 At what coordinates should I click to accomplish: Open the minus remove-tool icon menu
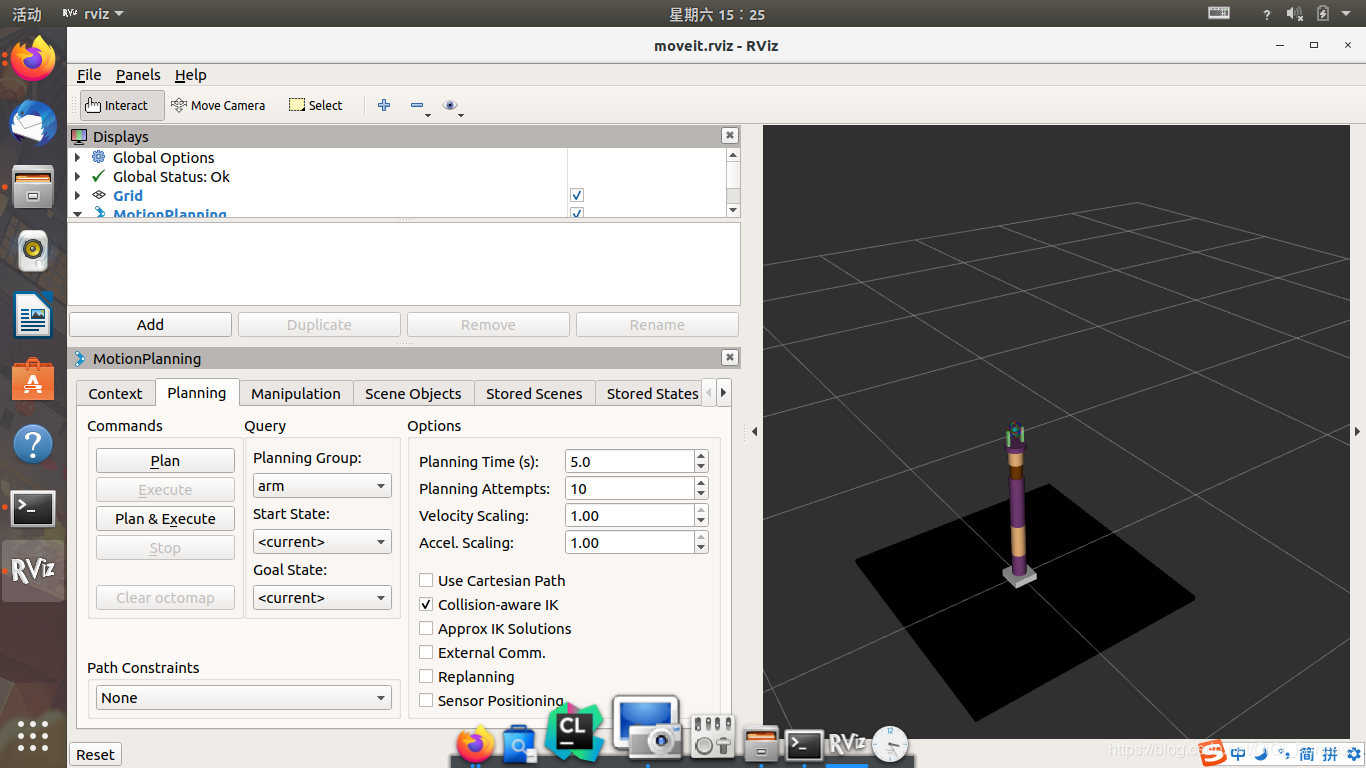tap(419, 106)
